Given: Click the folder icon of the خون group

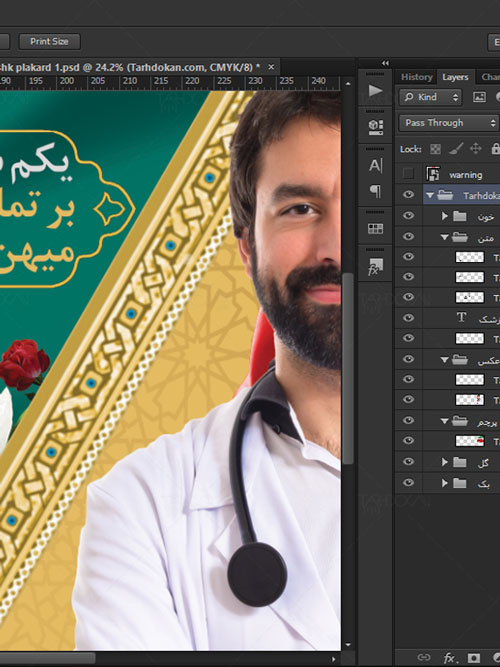Looking at the screenshot, I should coord(460,216).
